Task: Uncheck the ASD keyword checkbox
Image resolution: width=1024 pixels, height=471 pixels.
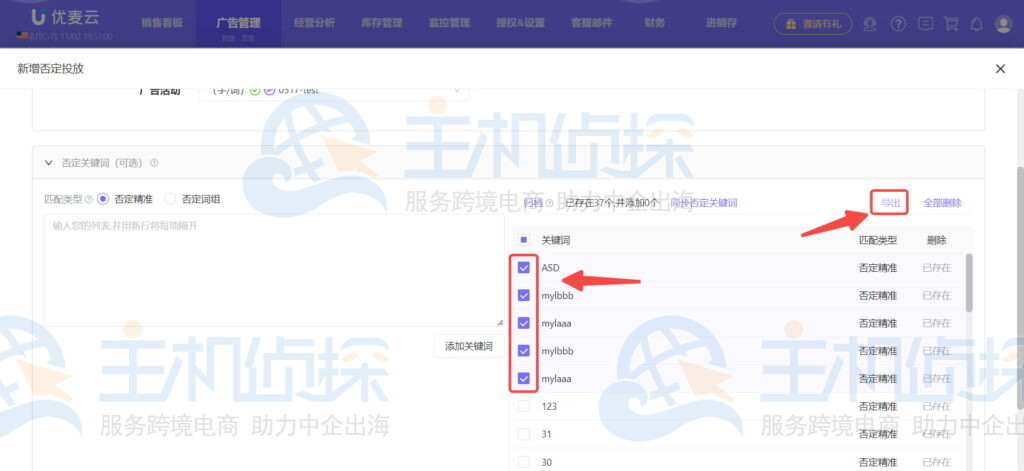Action: coord(524,267)
